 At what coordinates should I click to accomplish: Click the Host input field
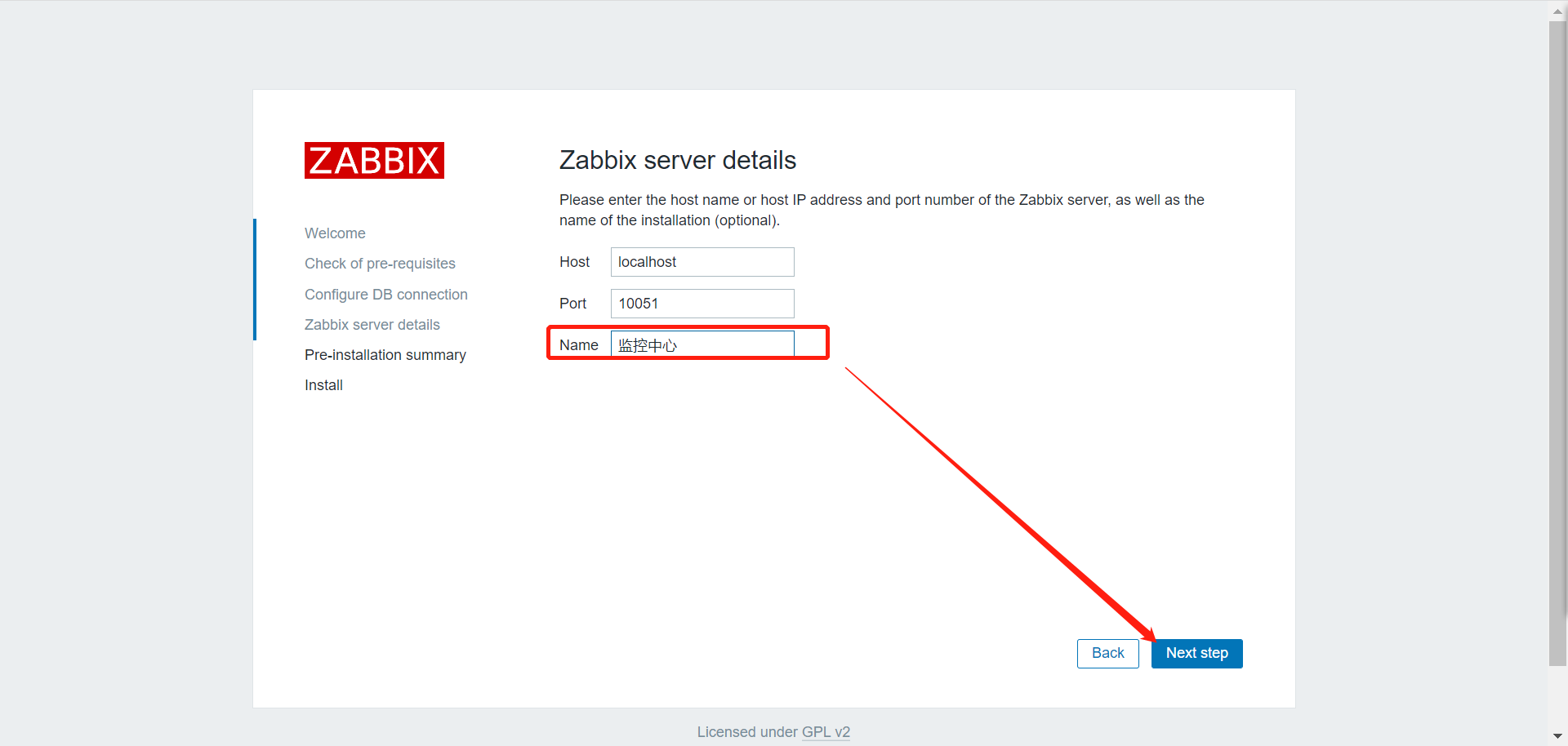click(x=702, y=261)
